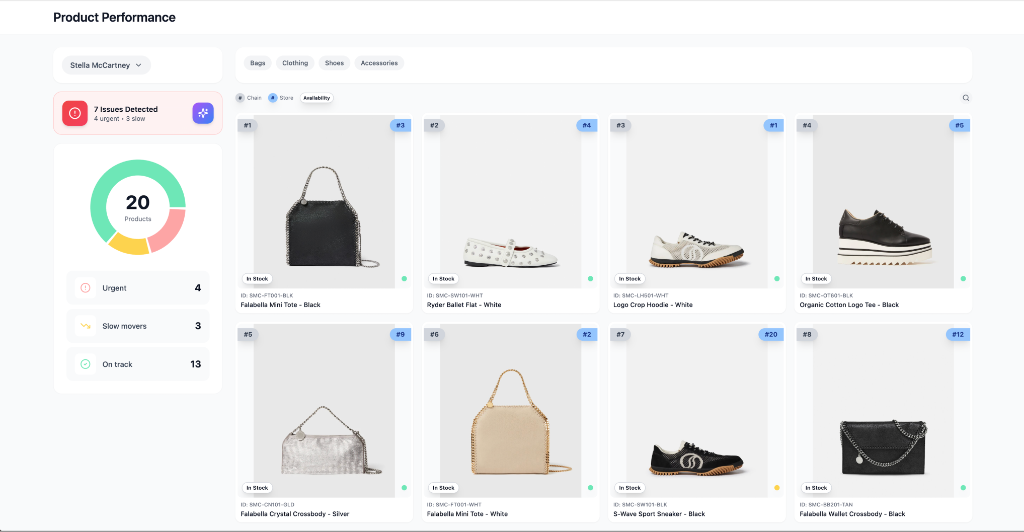Click store rank #20 badge on S-Wave Sport Sneaker
This screenshot has height=532, width=1024.
click(x=771, y=334)
